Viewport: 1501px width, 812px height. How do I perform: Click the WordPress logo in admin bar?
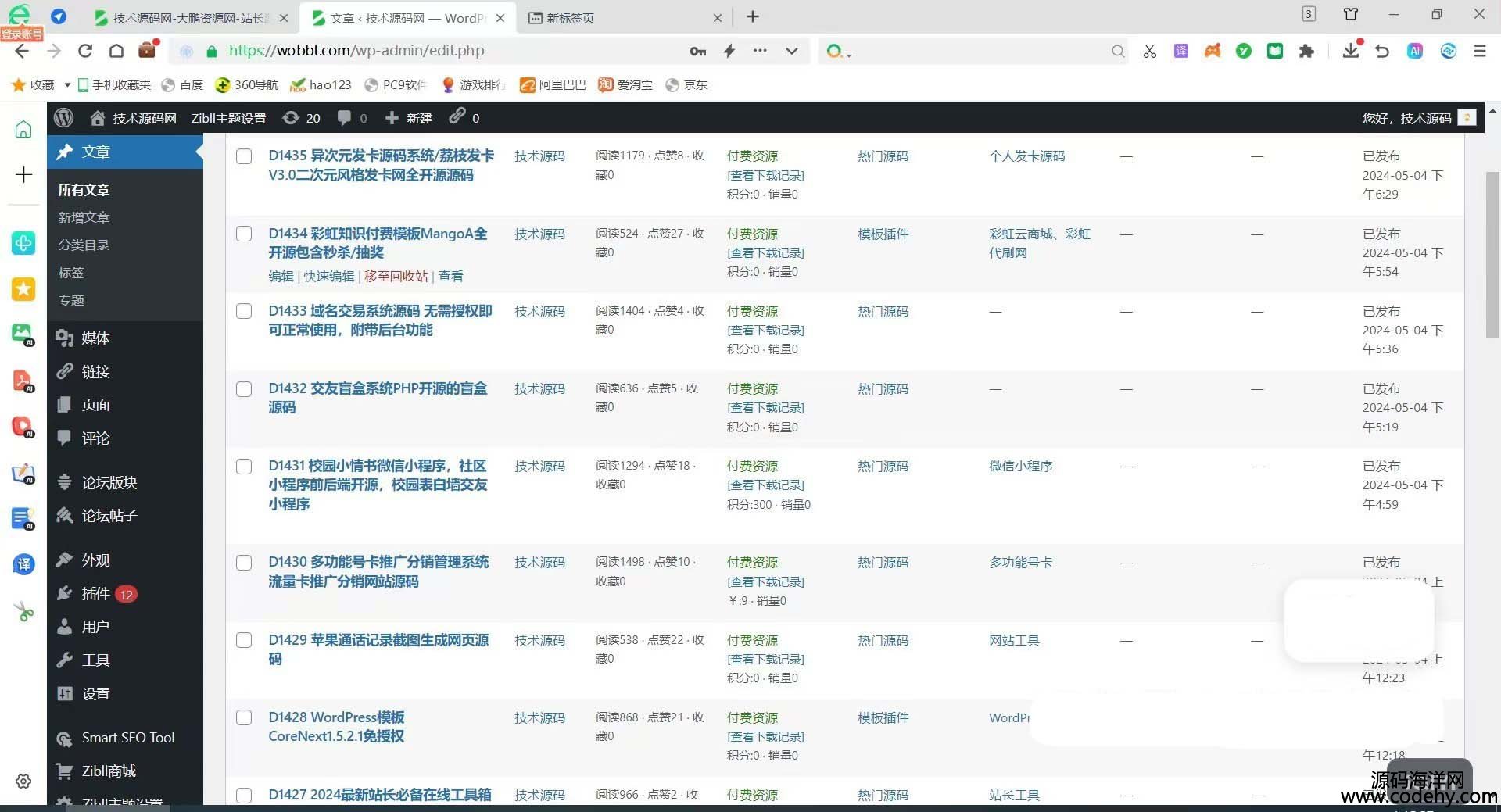click(x=63, y=118)
